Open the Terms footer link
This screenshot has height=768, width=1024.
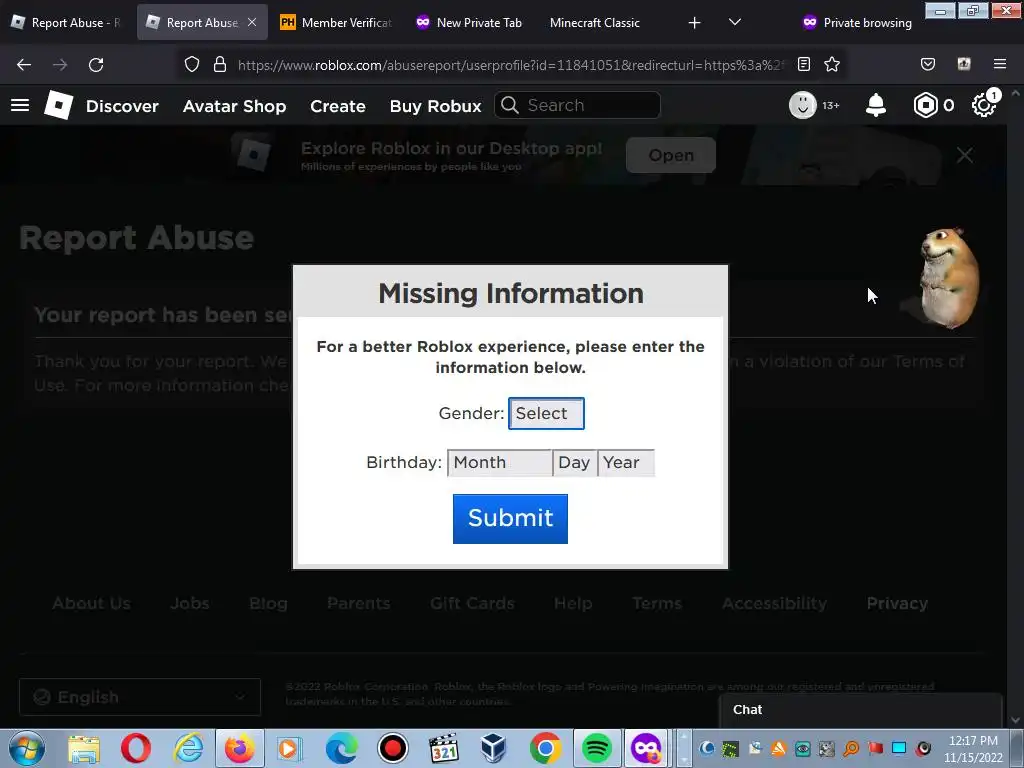click(x=657, y=603)
